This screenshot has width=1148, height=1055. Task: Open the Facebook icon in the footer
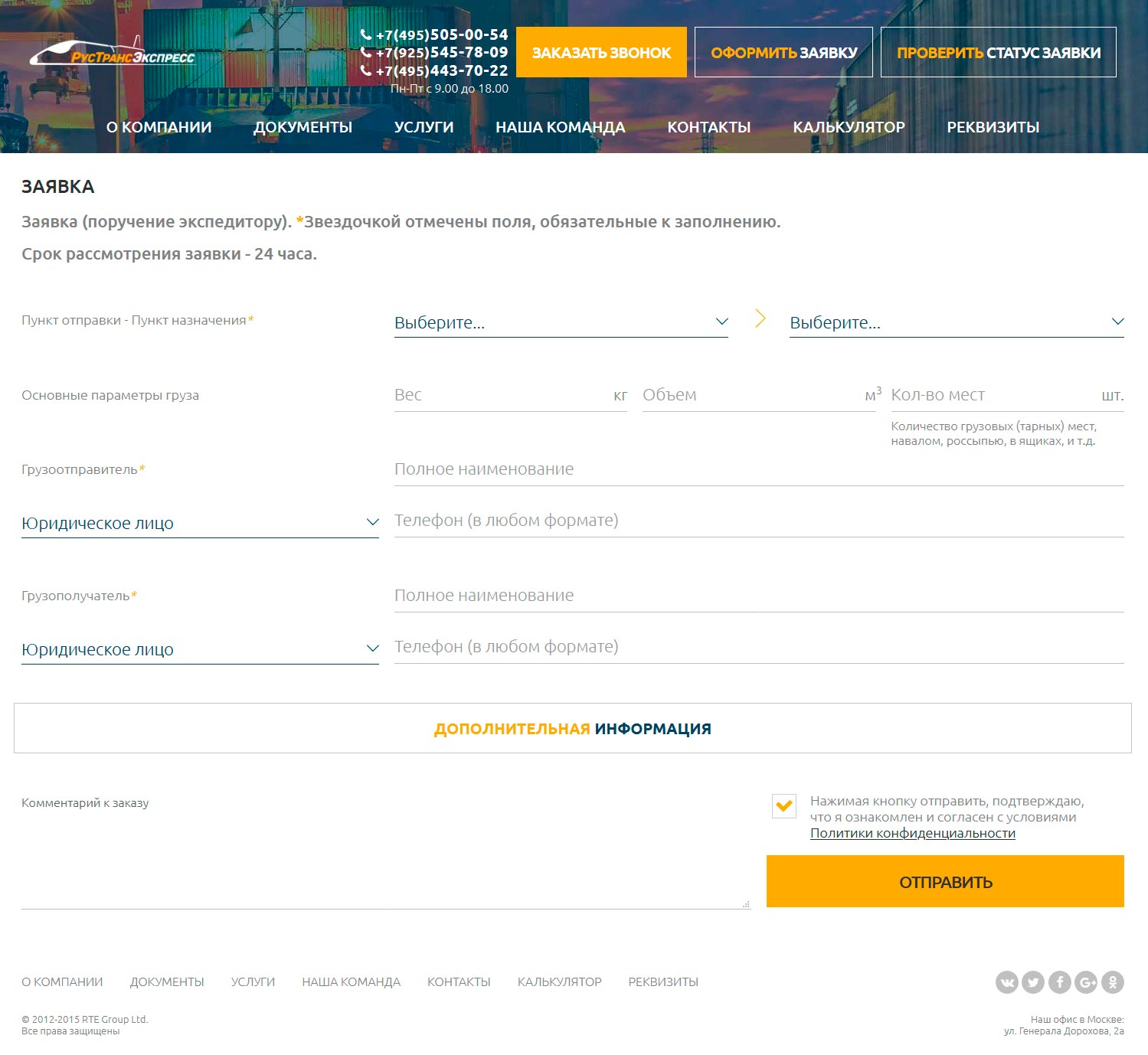click(x=1060, y=982)
